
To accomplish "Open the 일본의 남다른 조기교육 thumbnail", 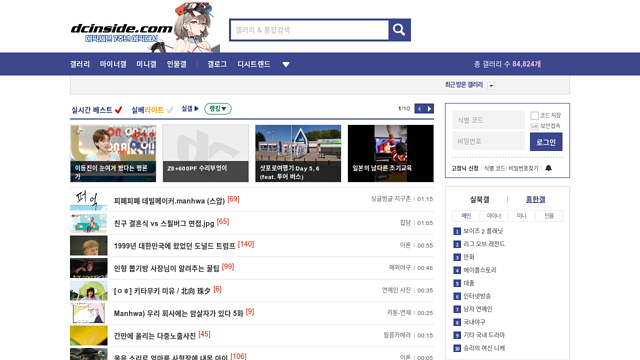I will pos(391,153).
